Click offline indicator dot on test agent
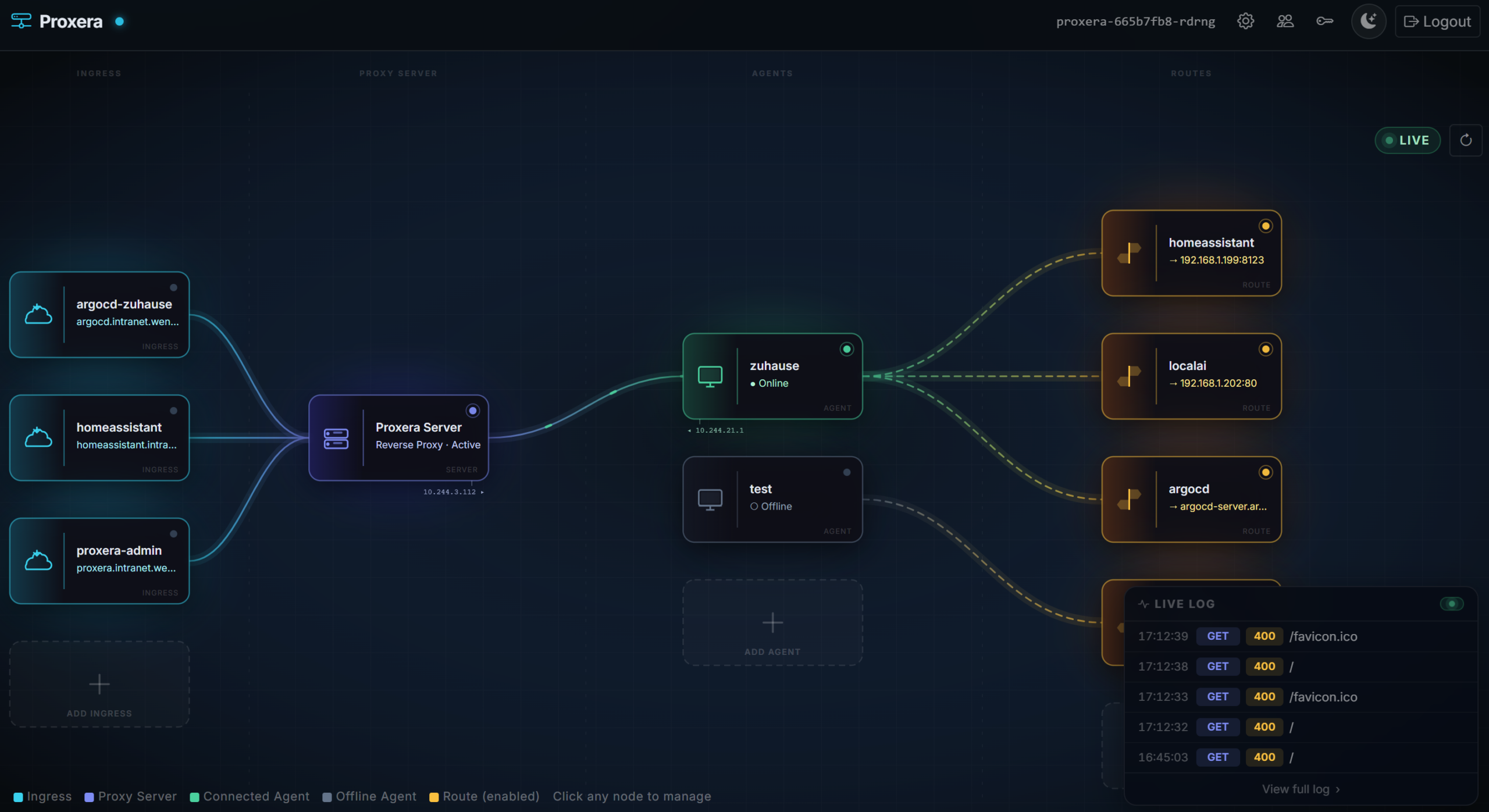The width and height of the screenshot is (1489, 812). click(847, 472)
